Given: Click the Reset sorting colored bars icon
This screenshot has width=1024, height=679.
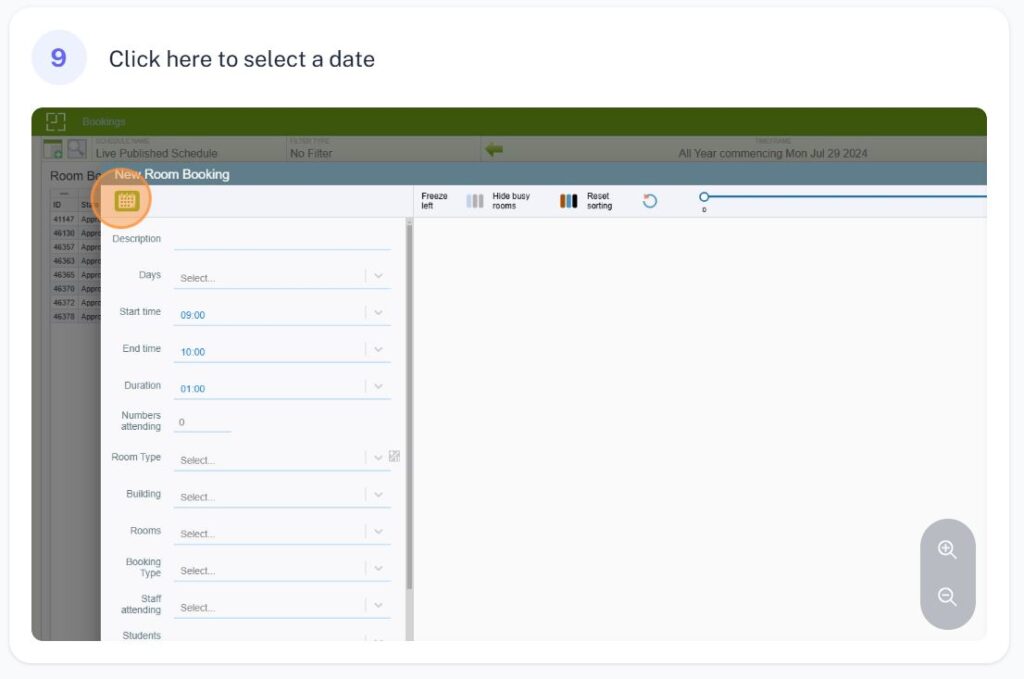Looking at the screenshot, I should pyautogui.click(x=568, y=201).
